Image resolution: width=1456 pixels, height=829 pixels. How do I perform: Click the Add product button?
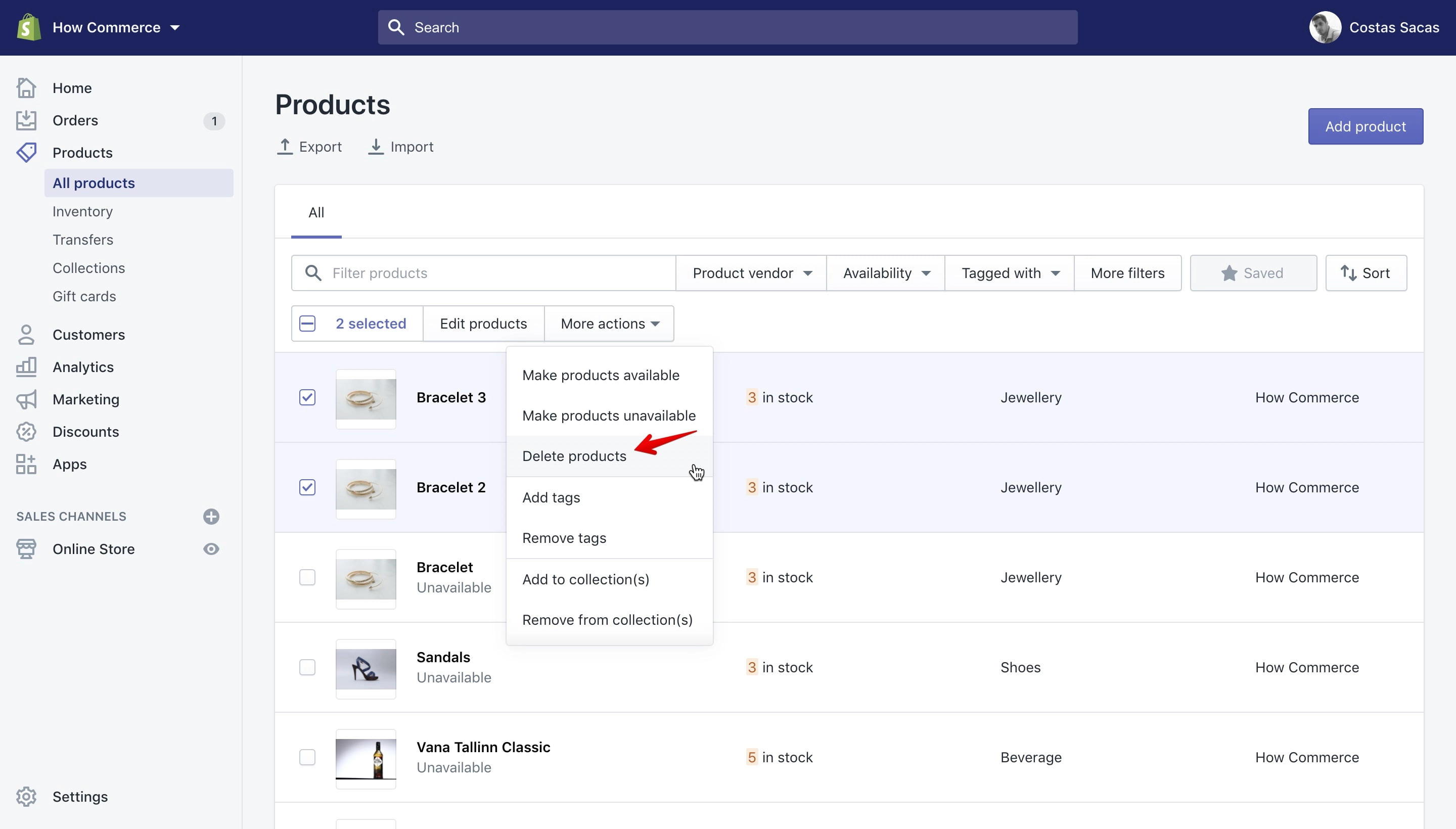pyautogui.click(x=1366, y=126)
